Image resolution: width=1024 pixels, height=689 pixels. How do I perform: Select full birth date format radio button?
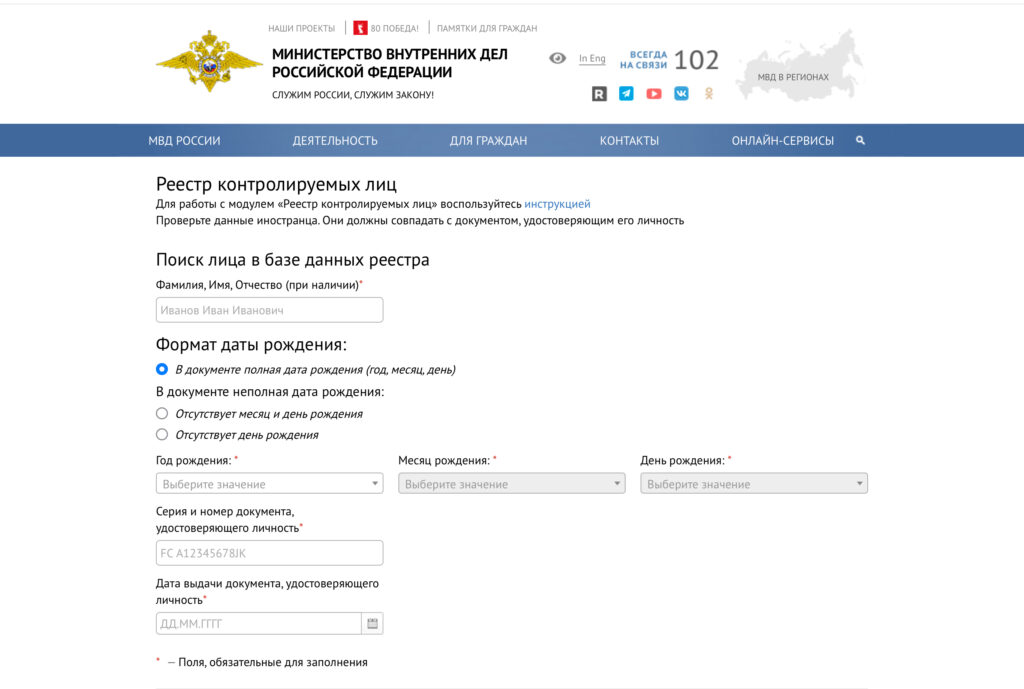click(161, 368)
